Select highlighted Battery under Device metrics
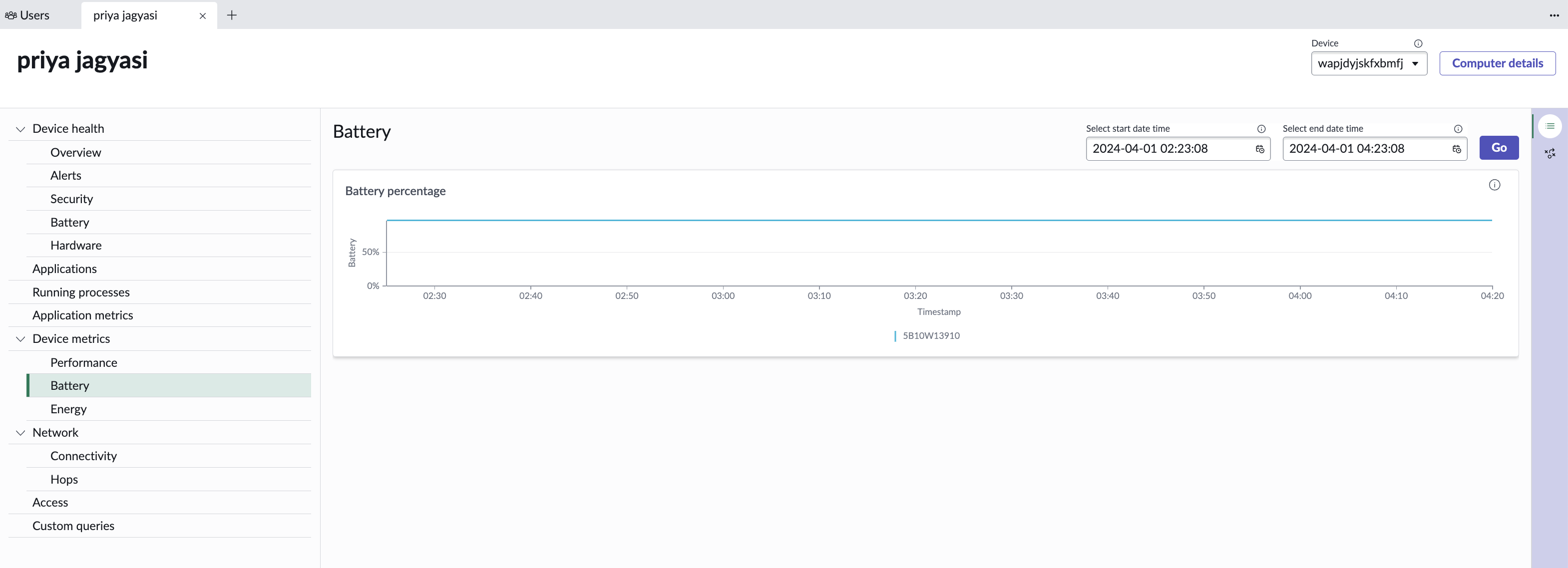 [x=169, y=385]
